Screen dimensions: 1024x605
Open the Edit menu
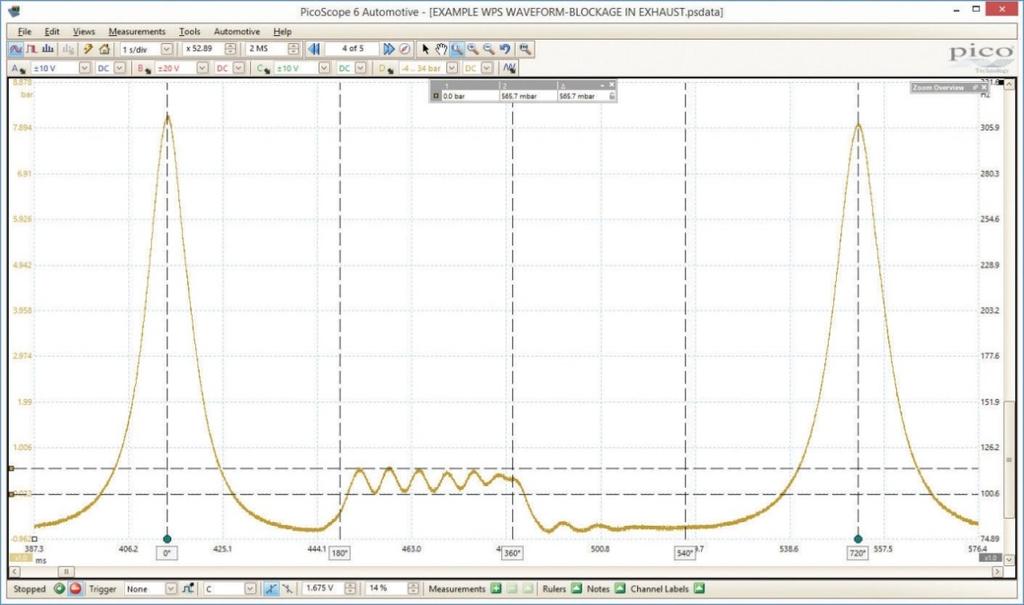point(52,31)
